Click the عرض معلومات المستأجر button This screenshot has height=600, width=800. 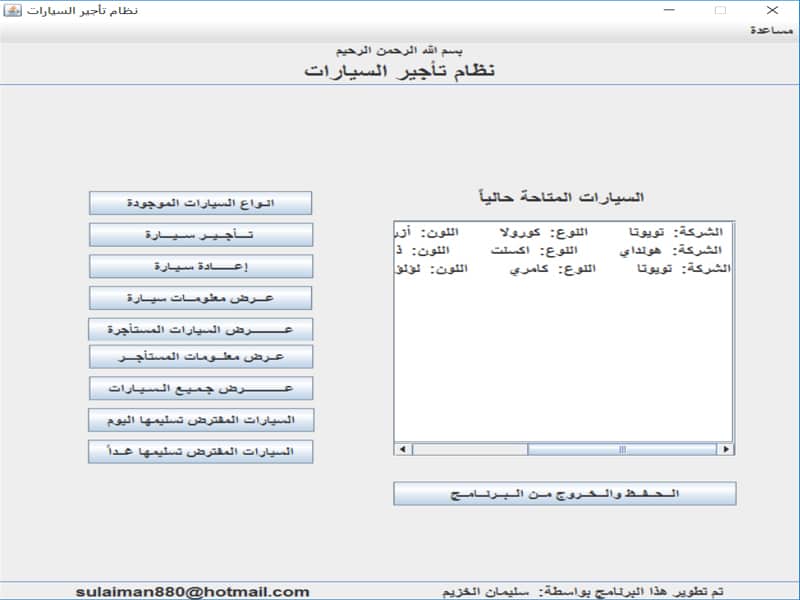pyautogui.click(x=200, y=357)
